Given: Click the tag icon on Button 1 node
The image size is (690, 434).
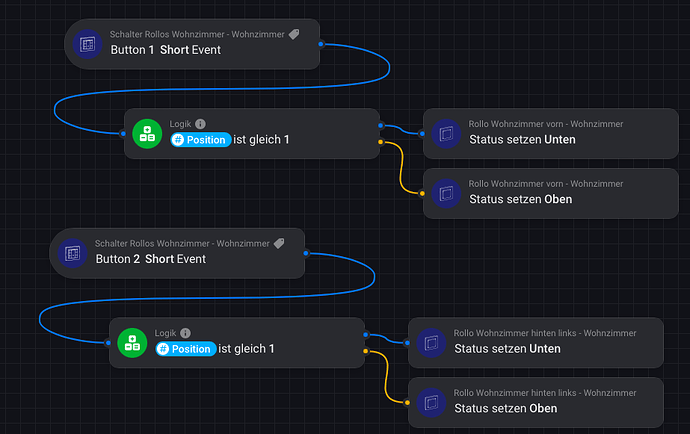Looking at the screenshot, I should tap(294, 34).
